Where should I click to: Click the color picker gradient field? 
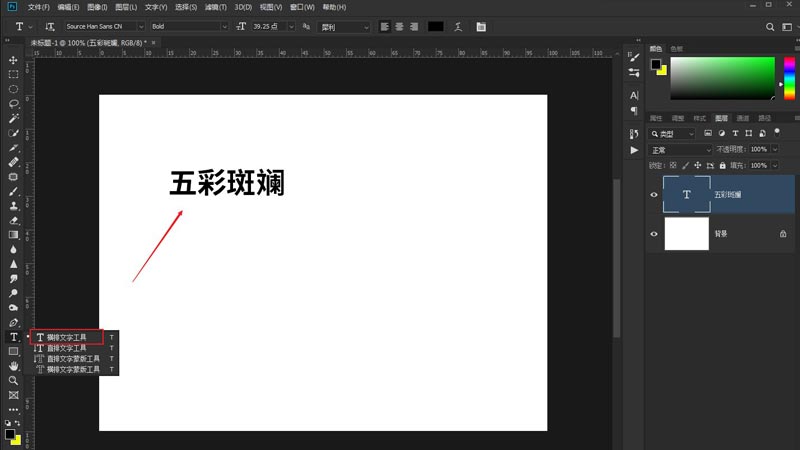722,78
